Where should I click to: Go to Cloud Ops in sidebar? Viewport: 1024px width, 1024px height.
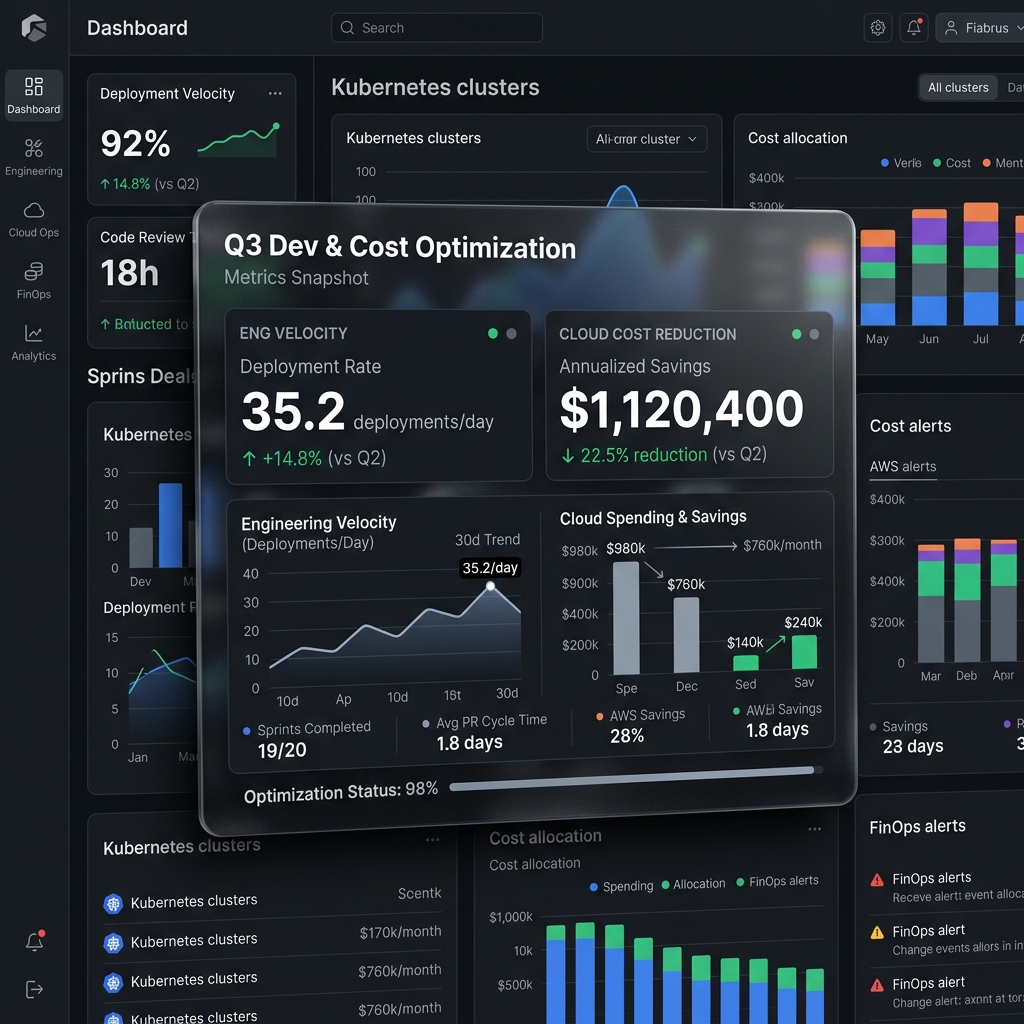pyautogui.click(x=33, y=219)
